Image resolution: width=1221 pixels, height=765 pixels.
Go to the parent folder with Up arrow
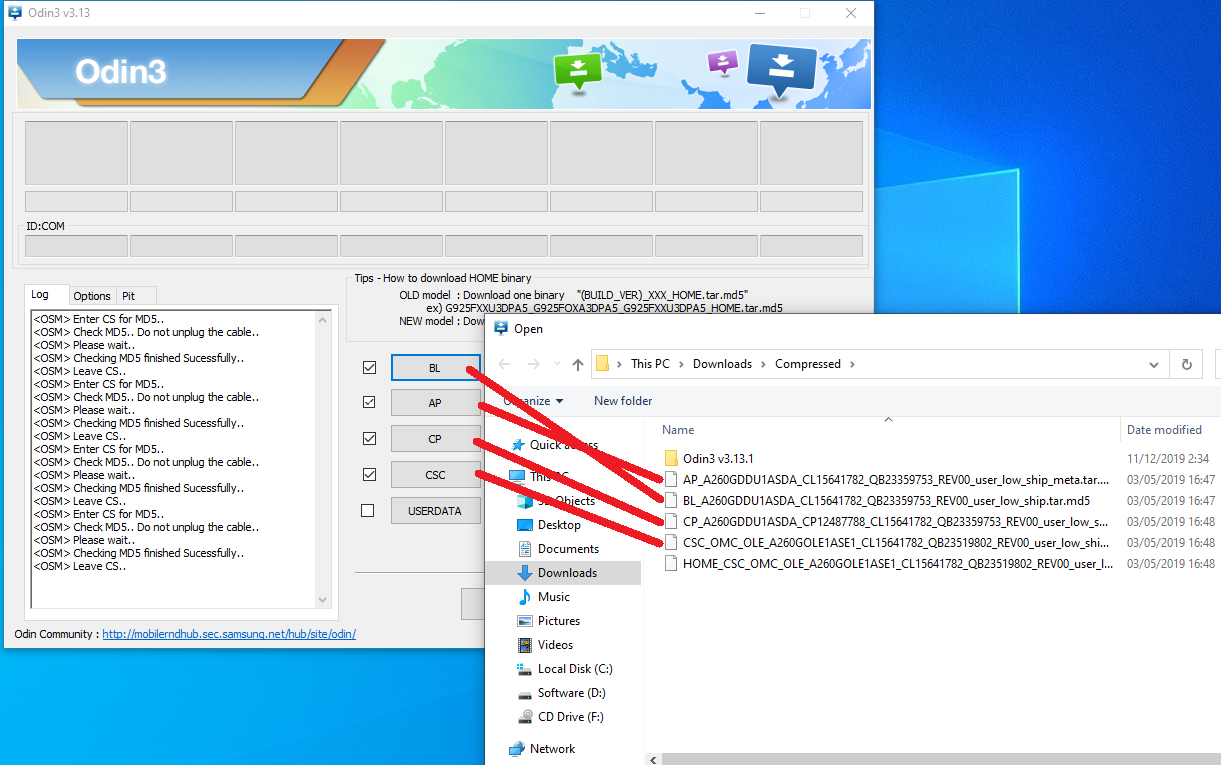tap(578, 364)
